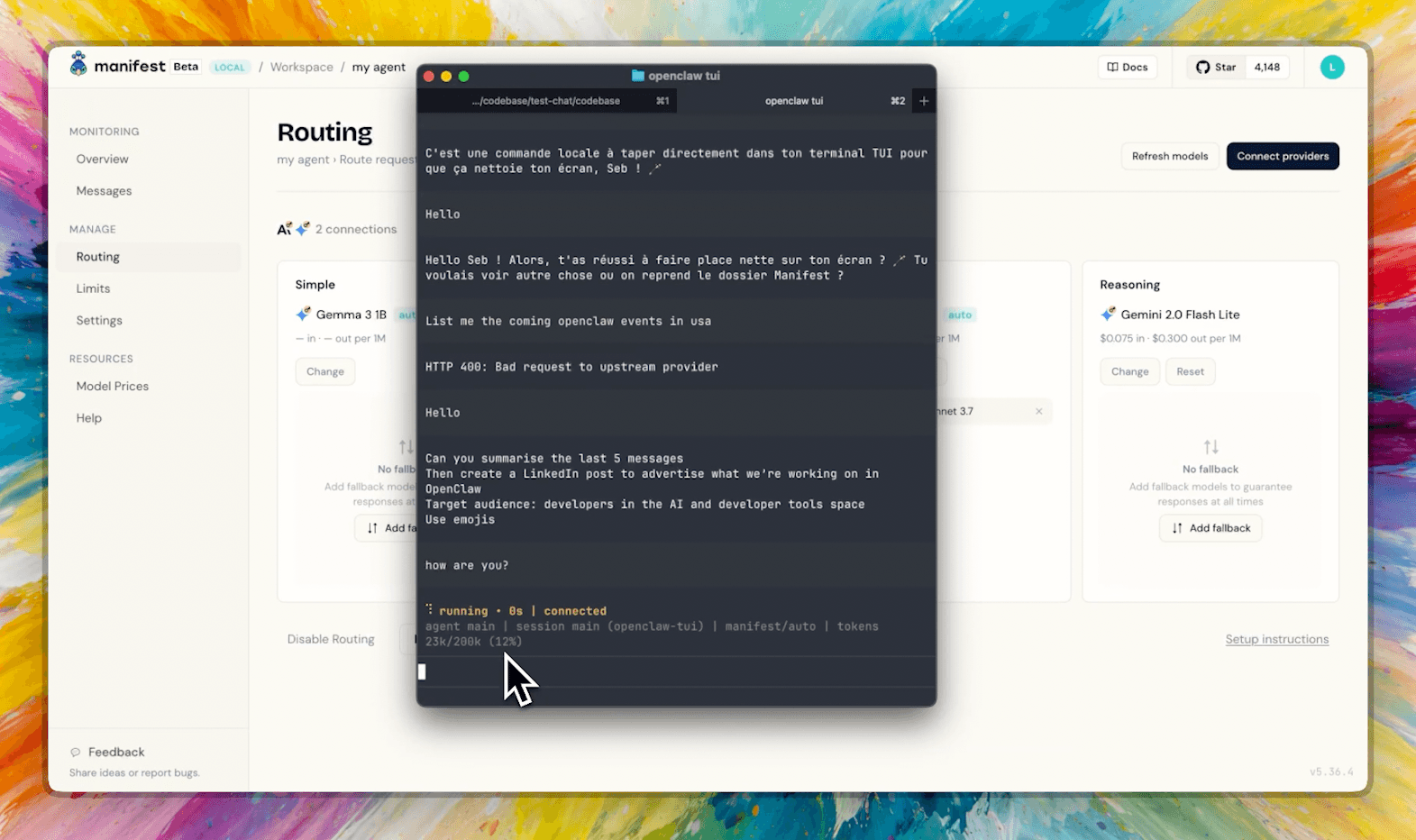Click the LOCAL badge
Screen dimensions: 1416x840
point(230,67)
